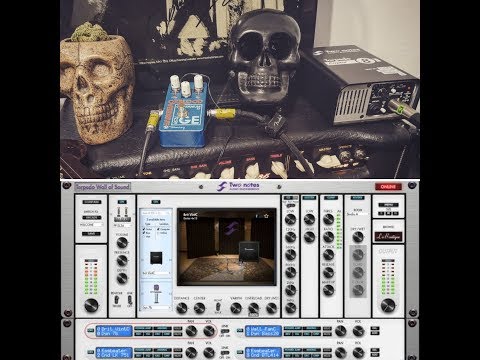Click the microphone image in miking panel
This screenshot has width=480, height=360.
[156, 294]
